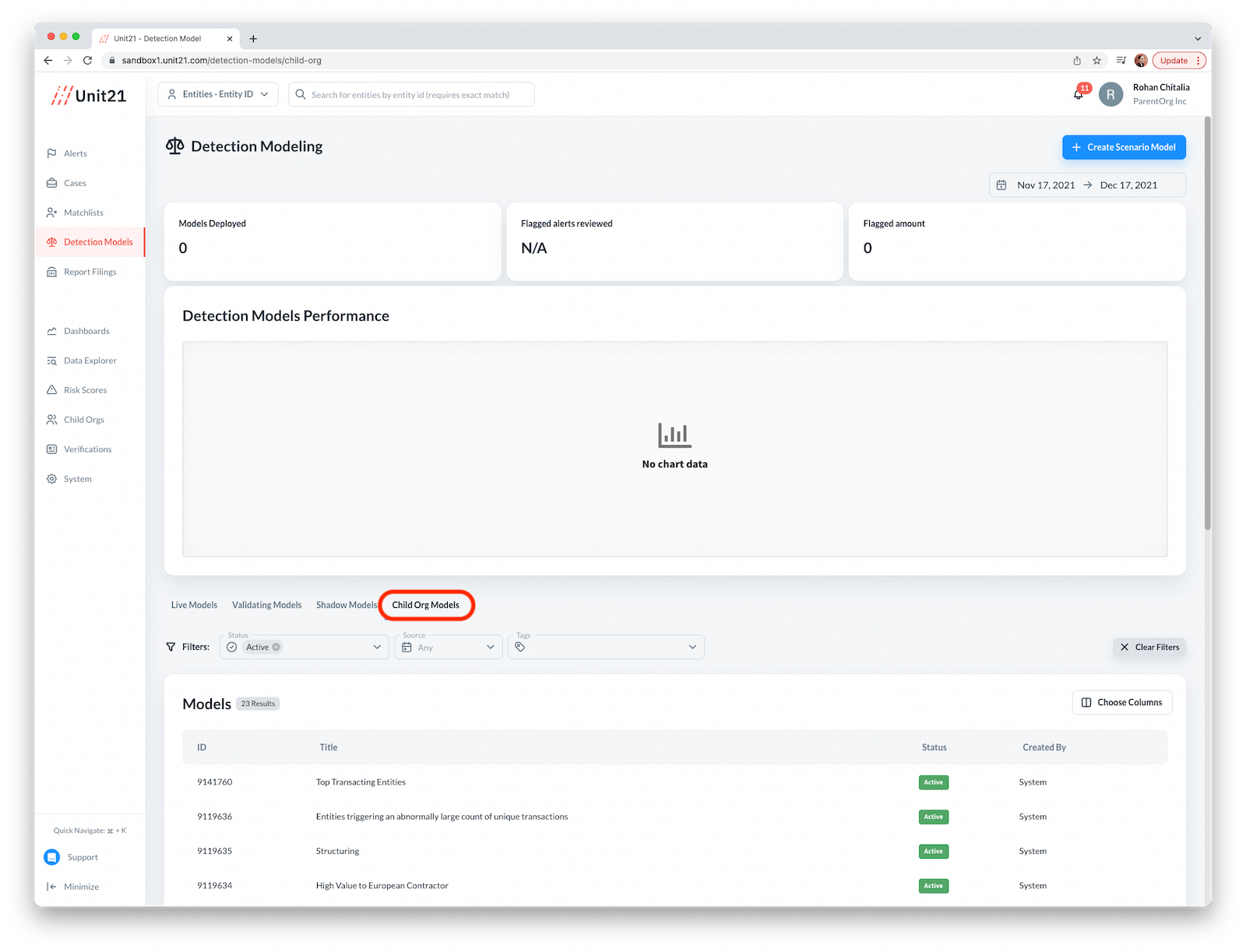Click the calendar icon in date range
The height and width of the screenshot is (952, 1246).
(1001, 185)
